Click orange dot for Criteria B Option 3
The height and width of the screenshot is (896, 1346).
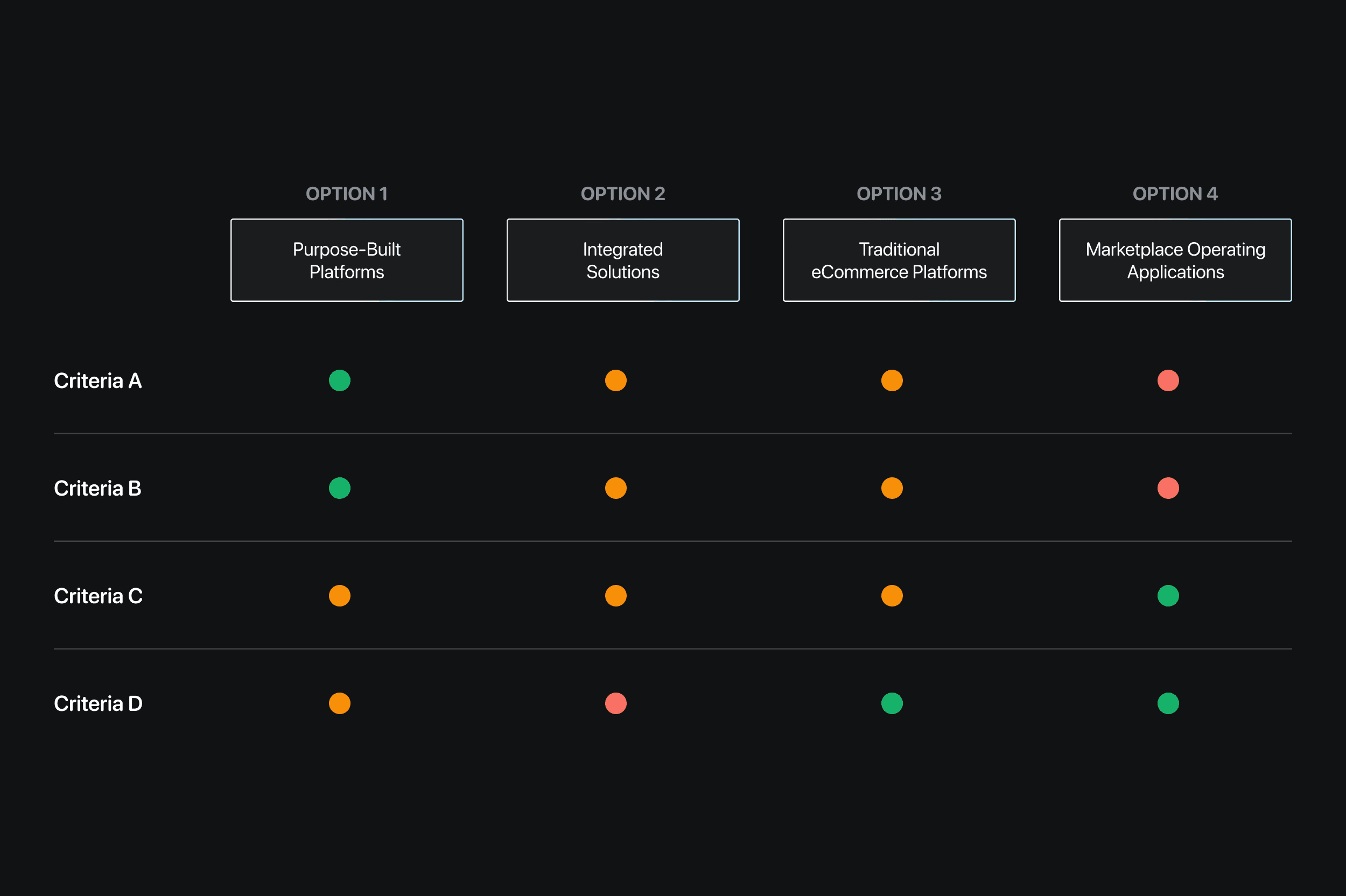[x=892, y=488]
